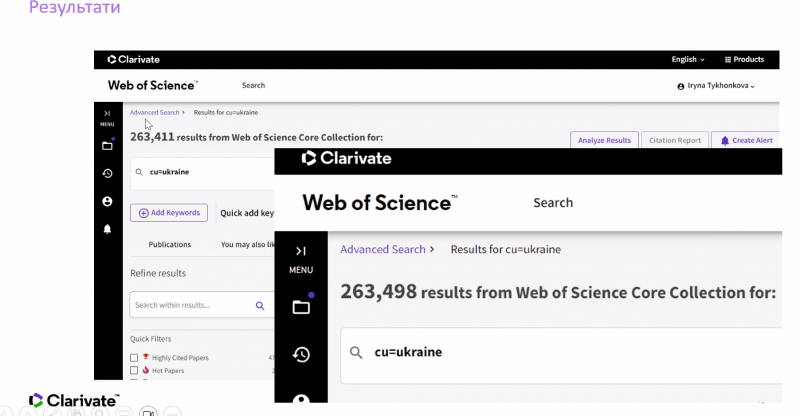
Task: Click the profile icon in small background sidebar
Action: [107, 202]
